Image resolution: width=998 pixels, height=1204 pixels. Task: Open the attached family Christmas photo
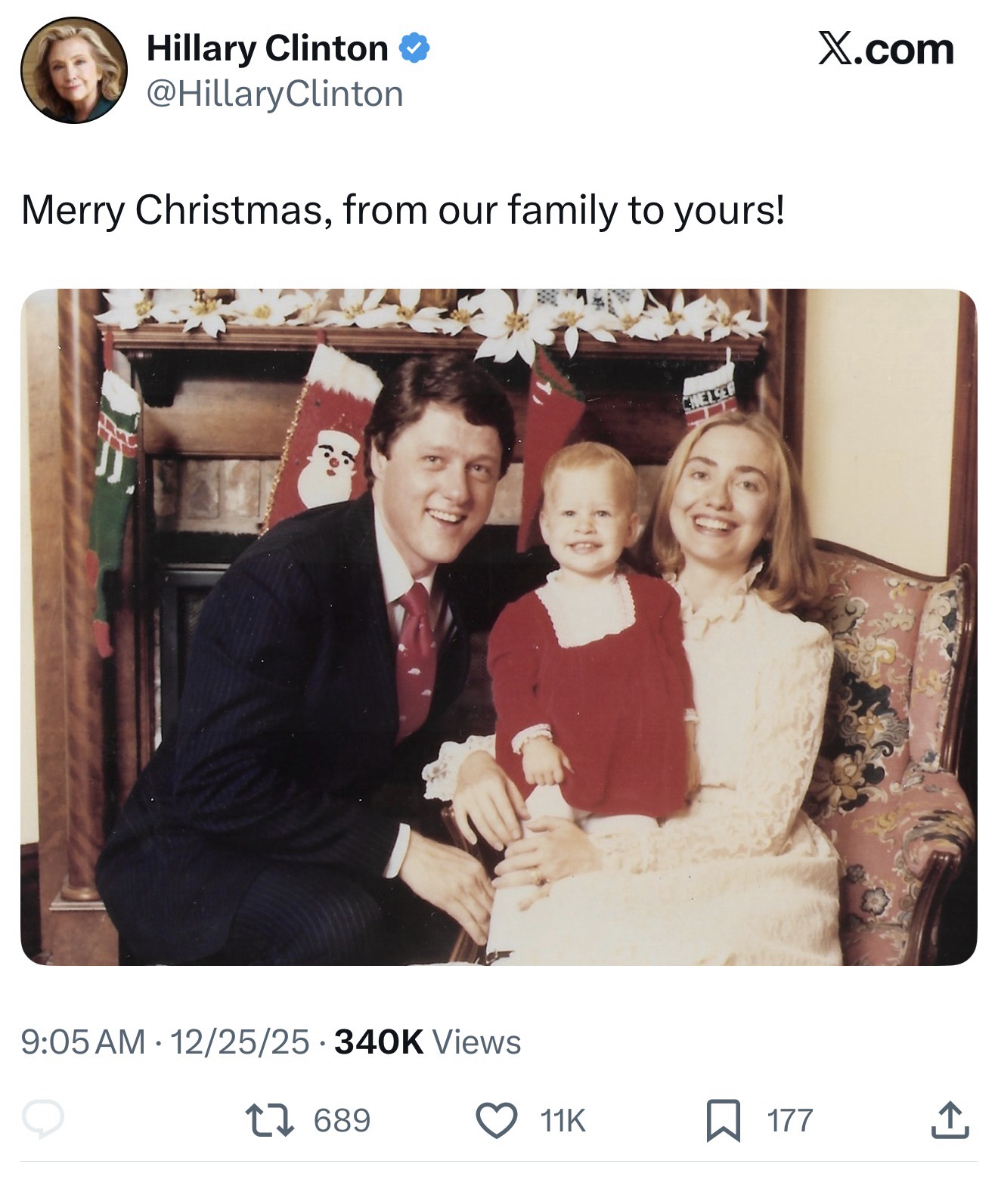coord(498,627)
